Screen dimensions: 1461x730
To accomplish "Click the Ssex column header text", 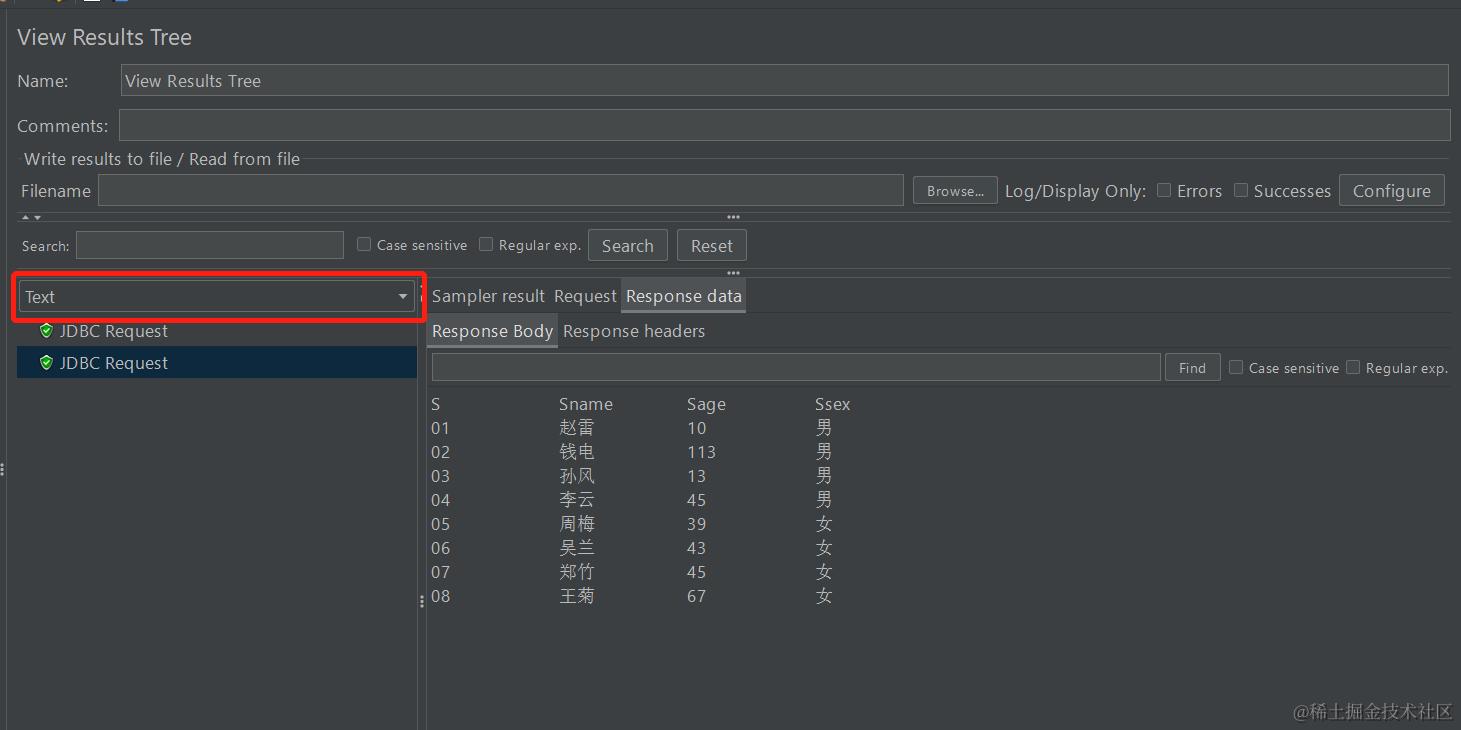I will coord(832,404).
